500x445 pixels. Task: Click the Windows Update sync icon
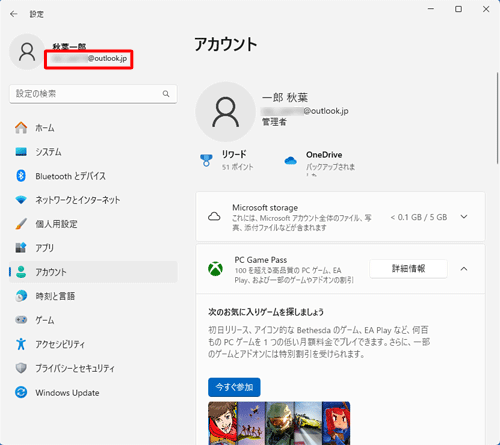click(21, 392)
